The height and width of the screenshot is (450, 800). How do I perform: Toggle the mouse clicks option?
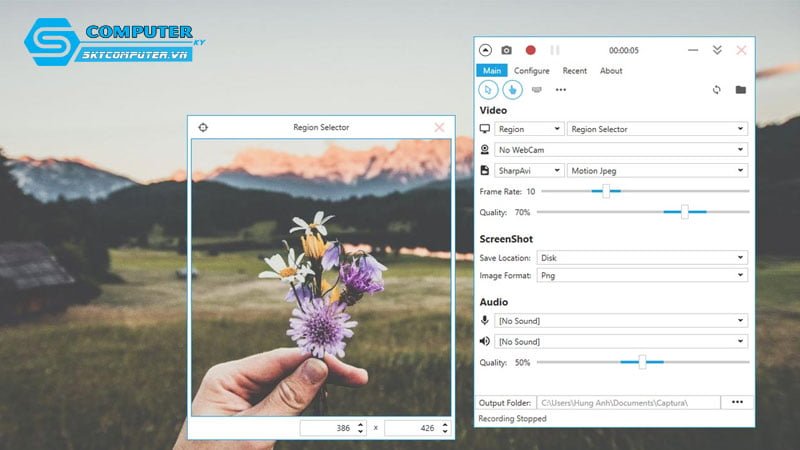point(512,90)
